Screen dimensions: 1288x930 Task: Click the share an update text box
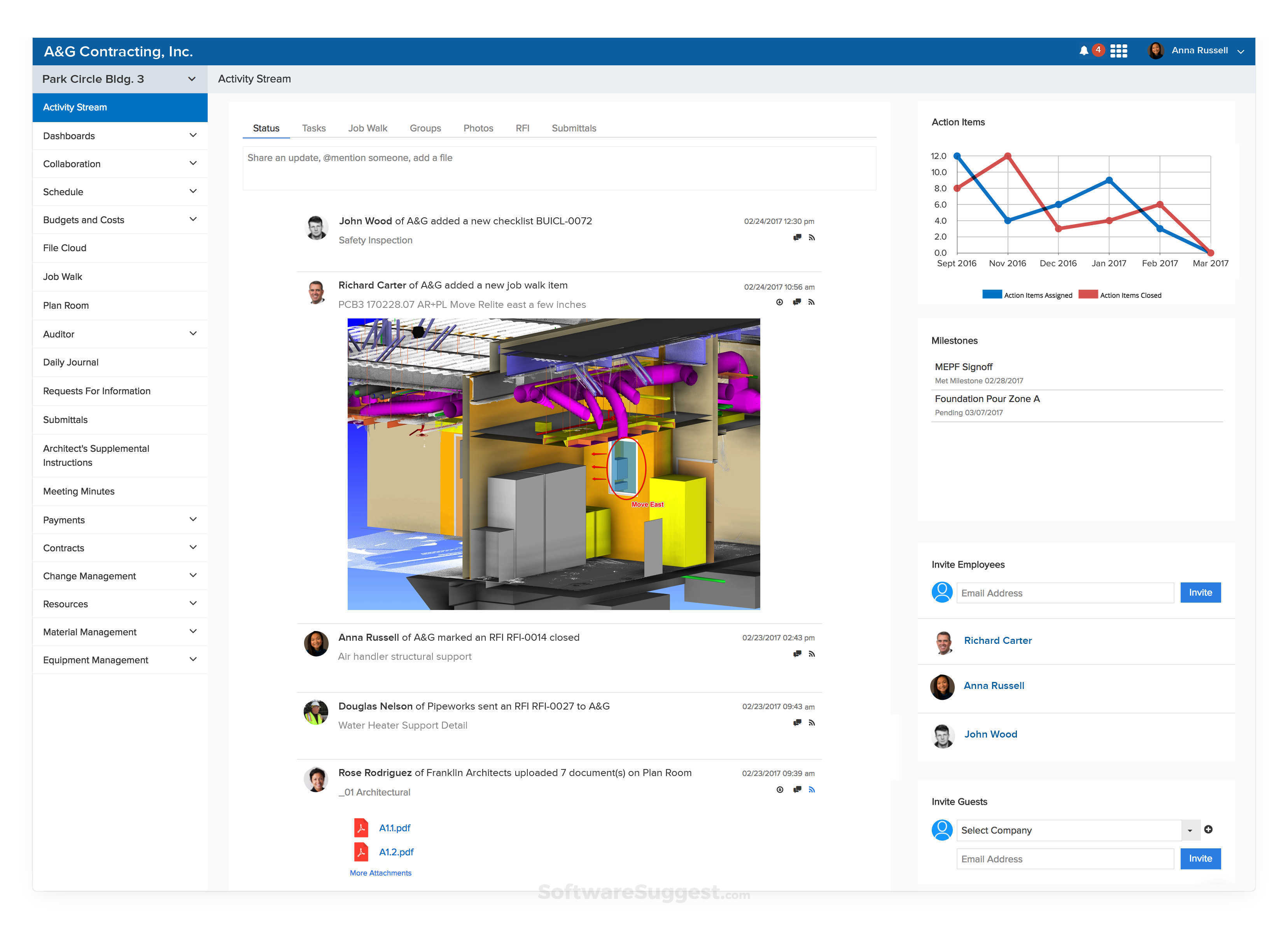(x=559, y=168)
